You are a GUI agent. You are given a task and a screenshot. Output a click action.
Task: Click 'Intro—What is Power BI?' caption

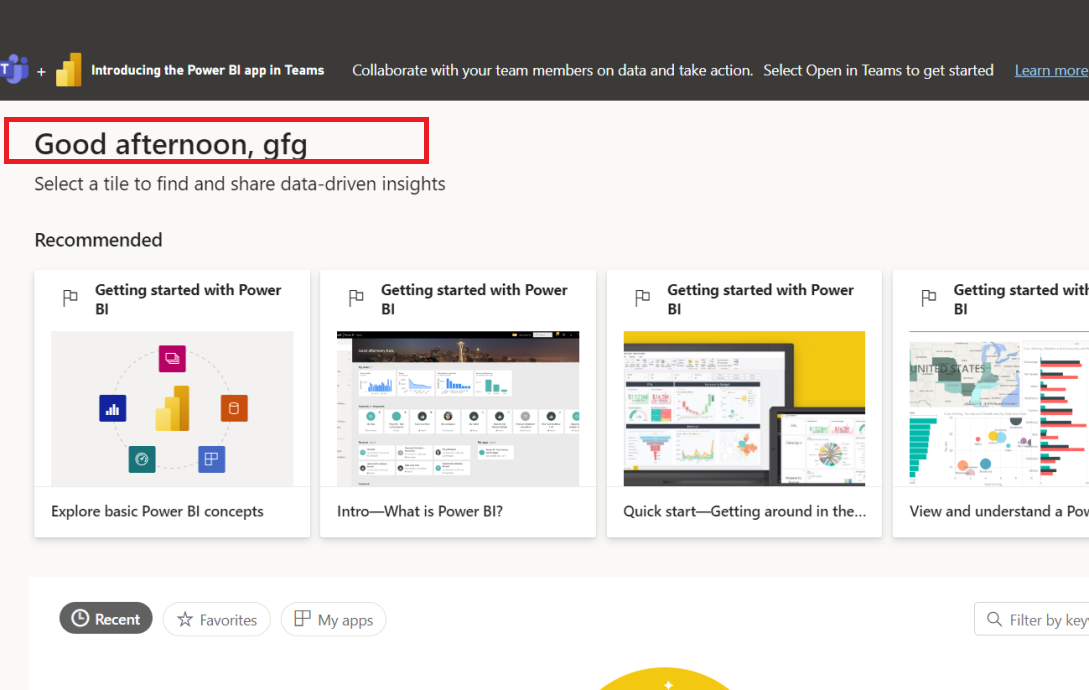click(419, 511)
